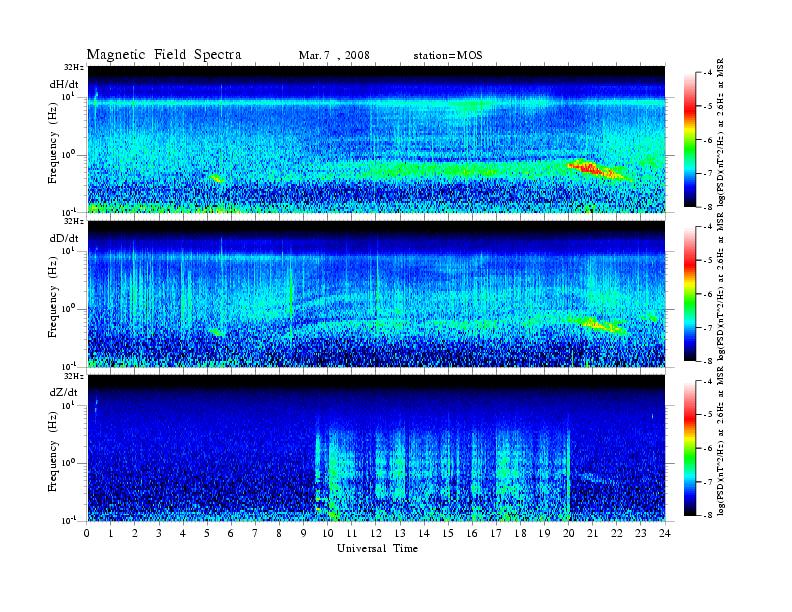This screenshot has height=612, width=792.
Task: Click the log(PSD) legend text beside dZ/dt colorbar
Action: [721, 441]
